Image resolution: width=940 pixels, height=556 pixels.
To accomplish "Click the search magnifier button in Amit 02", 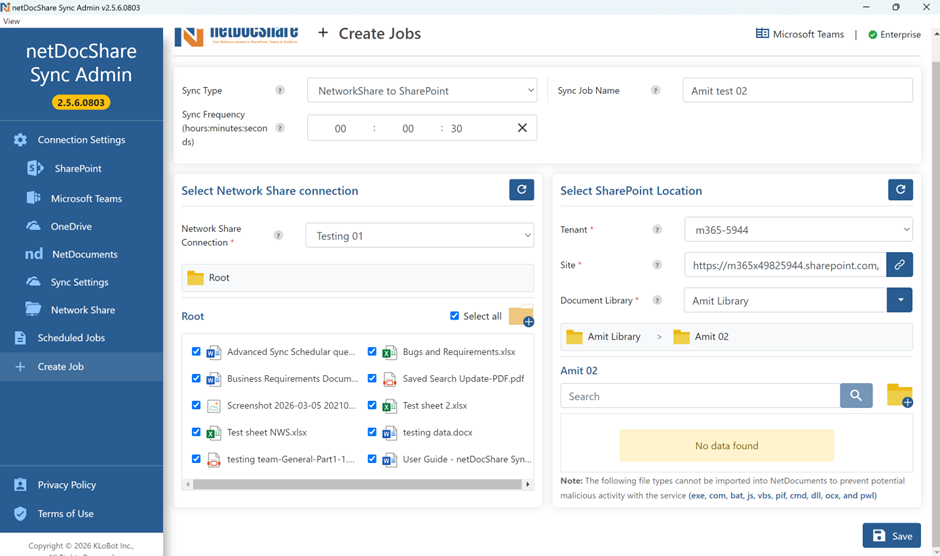I will click(856, 396).
